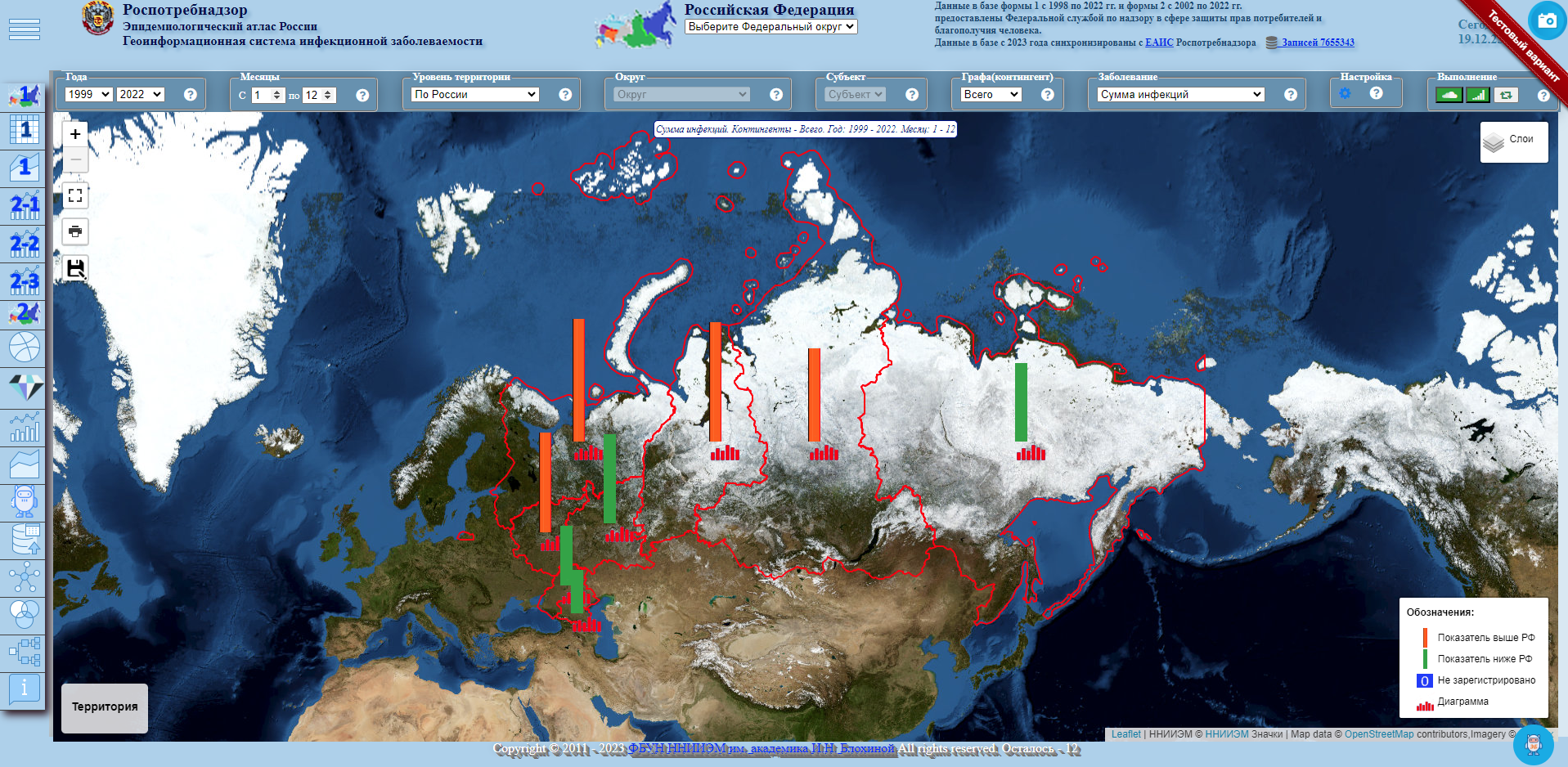Enter fullscreen map view
1568x767 pixels.
pyautogui.click(x=75, y=195)
